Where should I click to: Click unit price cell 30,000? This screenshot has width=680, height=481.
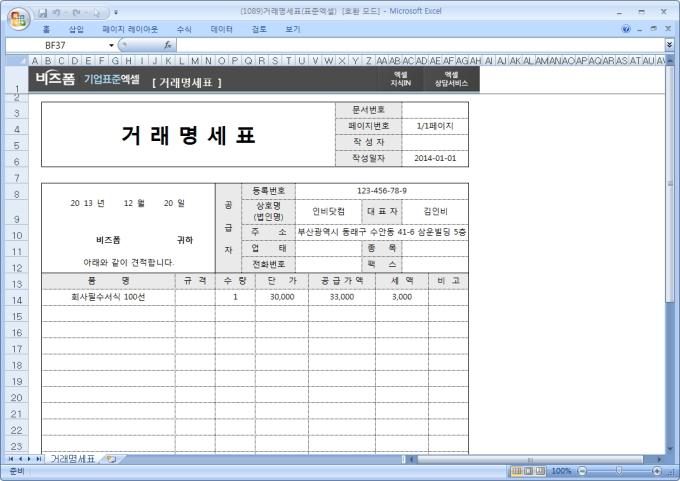pyautogui.click(x=282, y=297)
